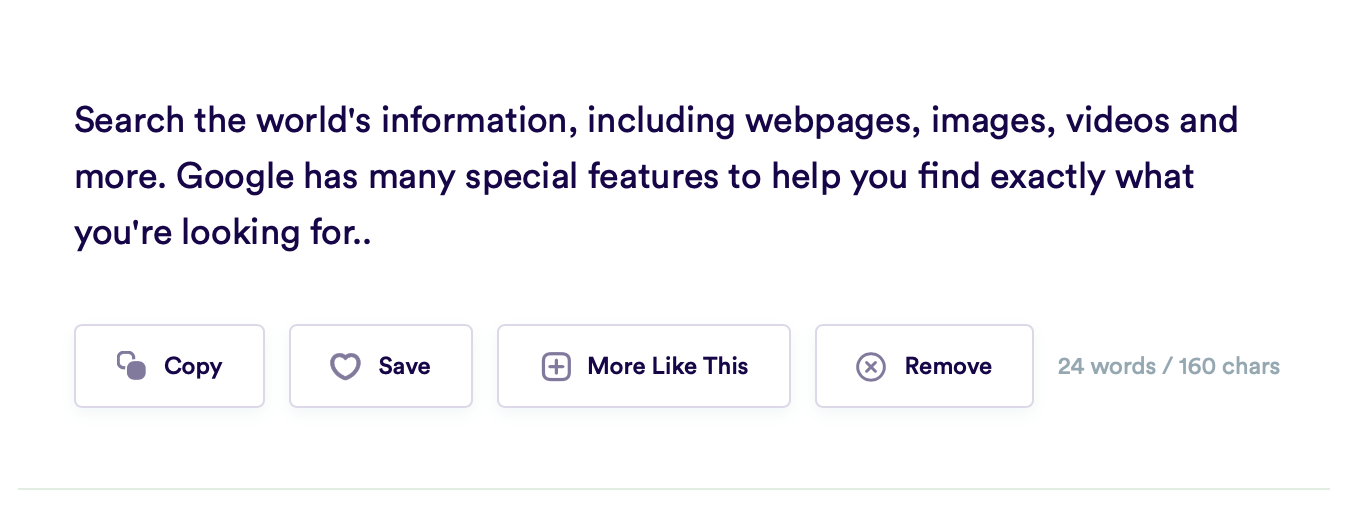Click the "Copy" label text
The height and width of the screenshot is (506, 1360).
[193, 367]
